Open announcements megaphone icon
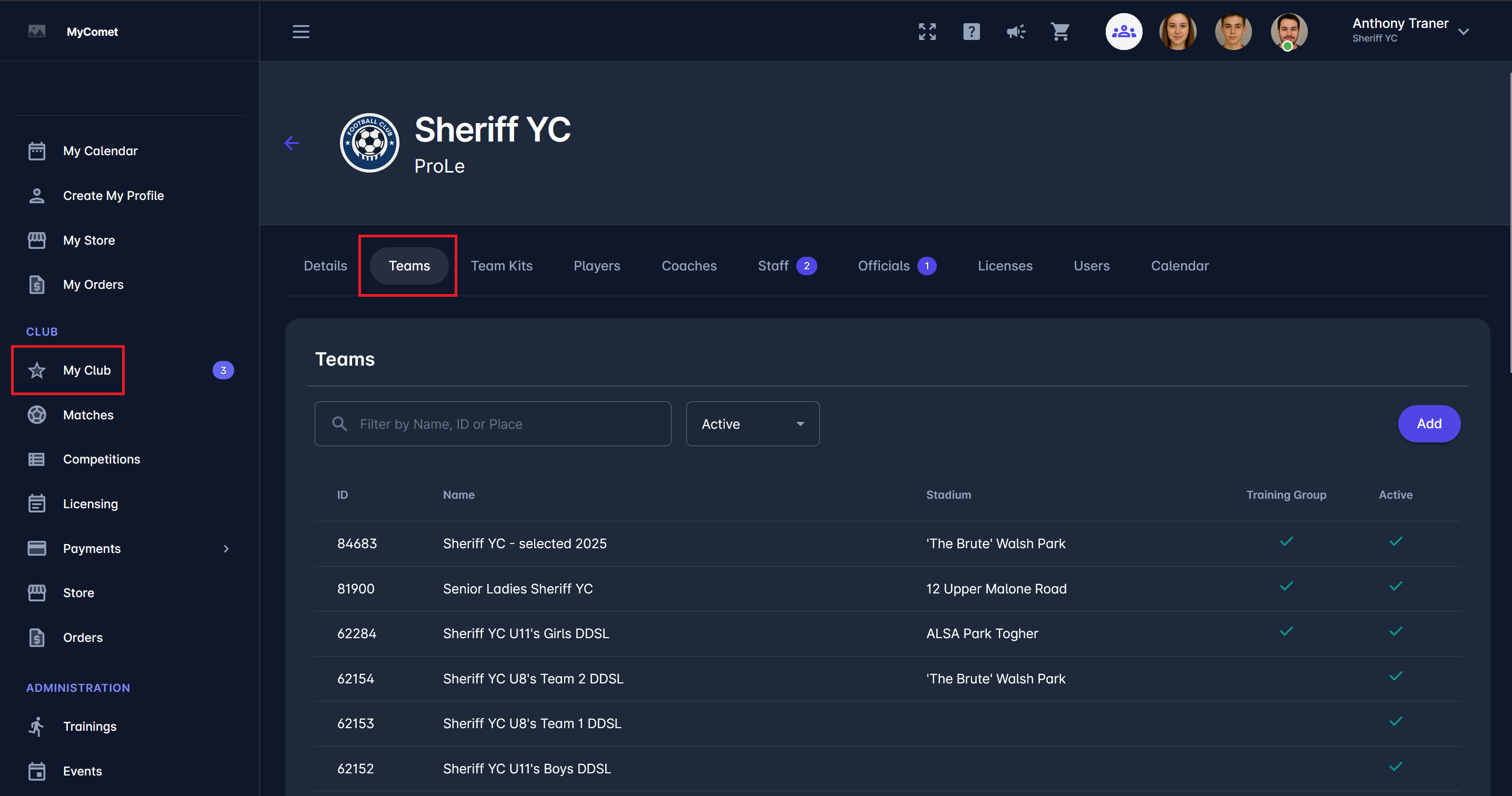The width and height of the screenshot is (1512, 796). click(1015, 32)
